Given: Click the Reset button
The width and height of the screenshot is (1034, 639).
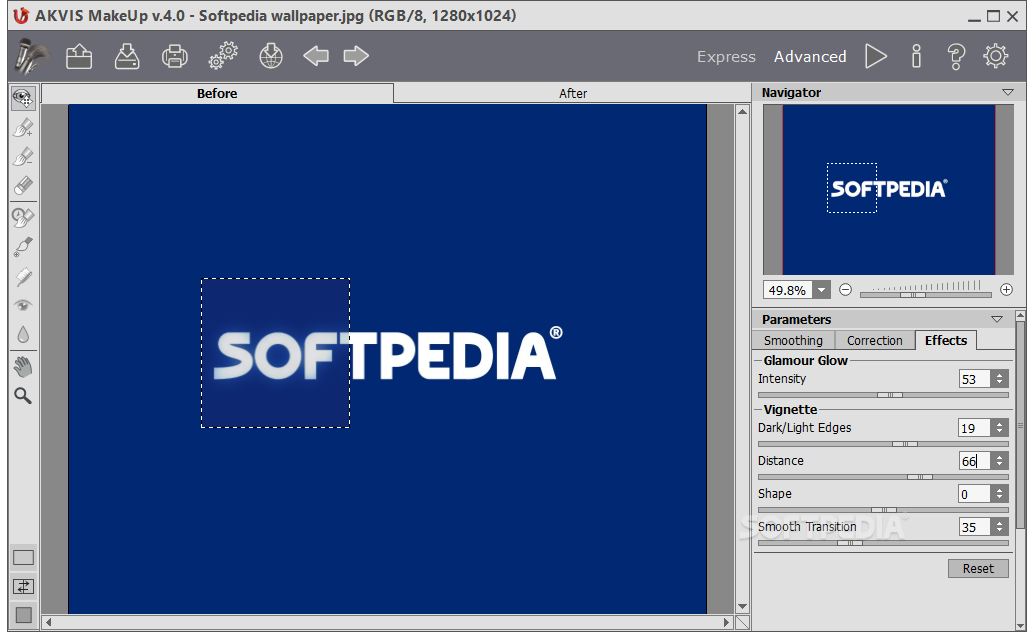Looking at the screenshot, I should click(x=978, y=568).
